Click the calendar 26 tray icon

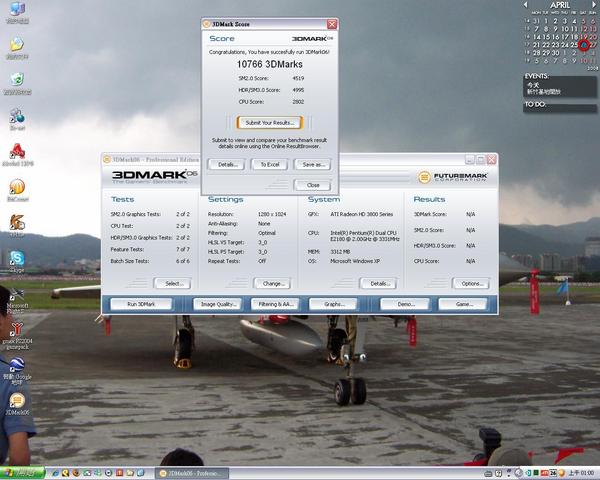(553, 473)
